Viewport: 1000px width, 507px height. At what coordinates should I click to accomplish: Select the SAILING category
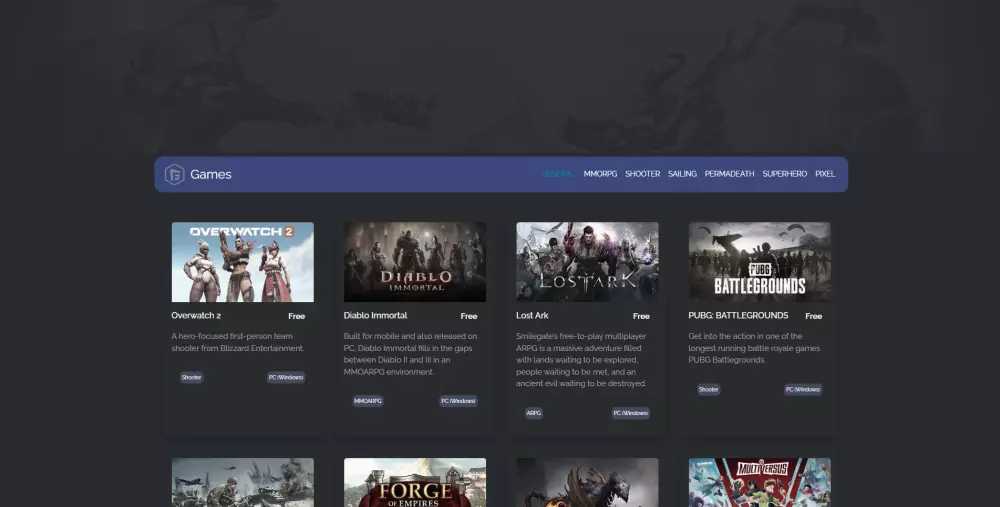682,173
